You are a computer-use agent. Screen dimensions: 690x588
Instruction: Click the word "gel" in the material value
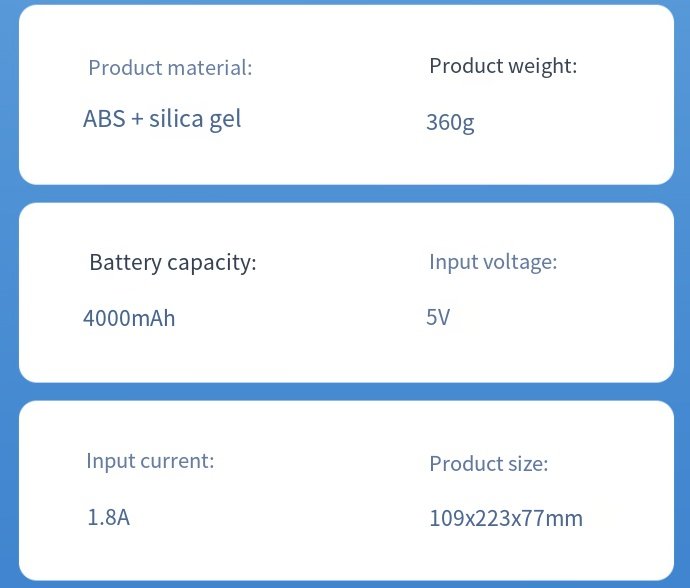(225, 120)
